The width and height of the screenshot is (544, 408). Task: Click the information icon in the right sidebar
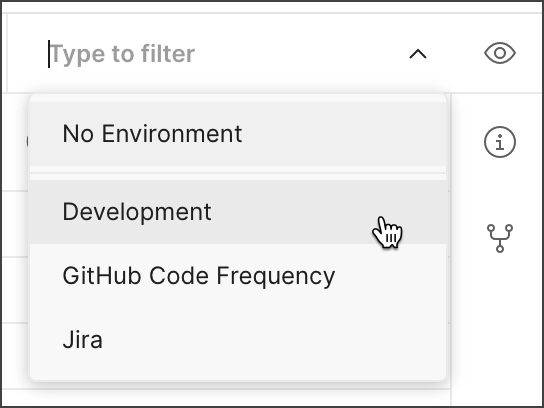click(x=500, y=142)
